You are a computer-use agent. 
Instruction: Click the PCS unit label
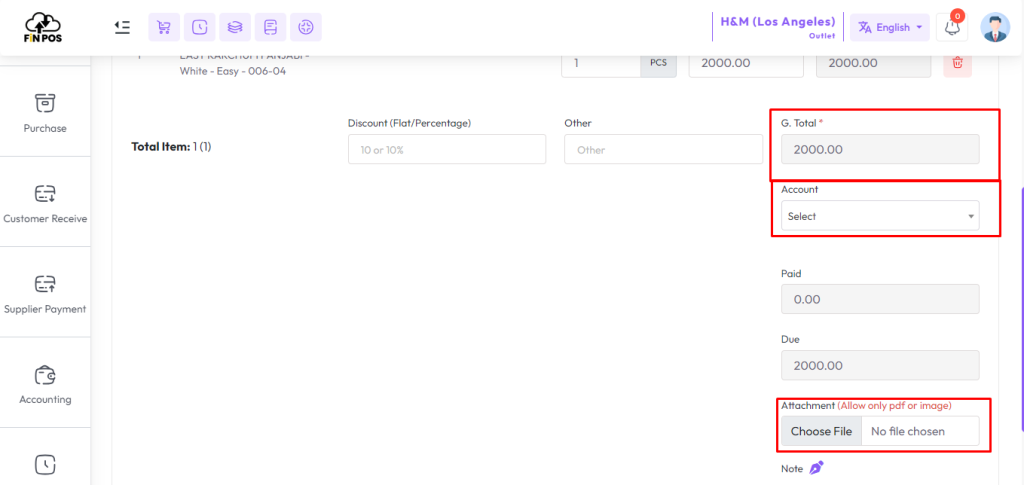[659, 63]
